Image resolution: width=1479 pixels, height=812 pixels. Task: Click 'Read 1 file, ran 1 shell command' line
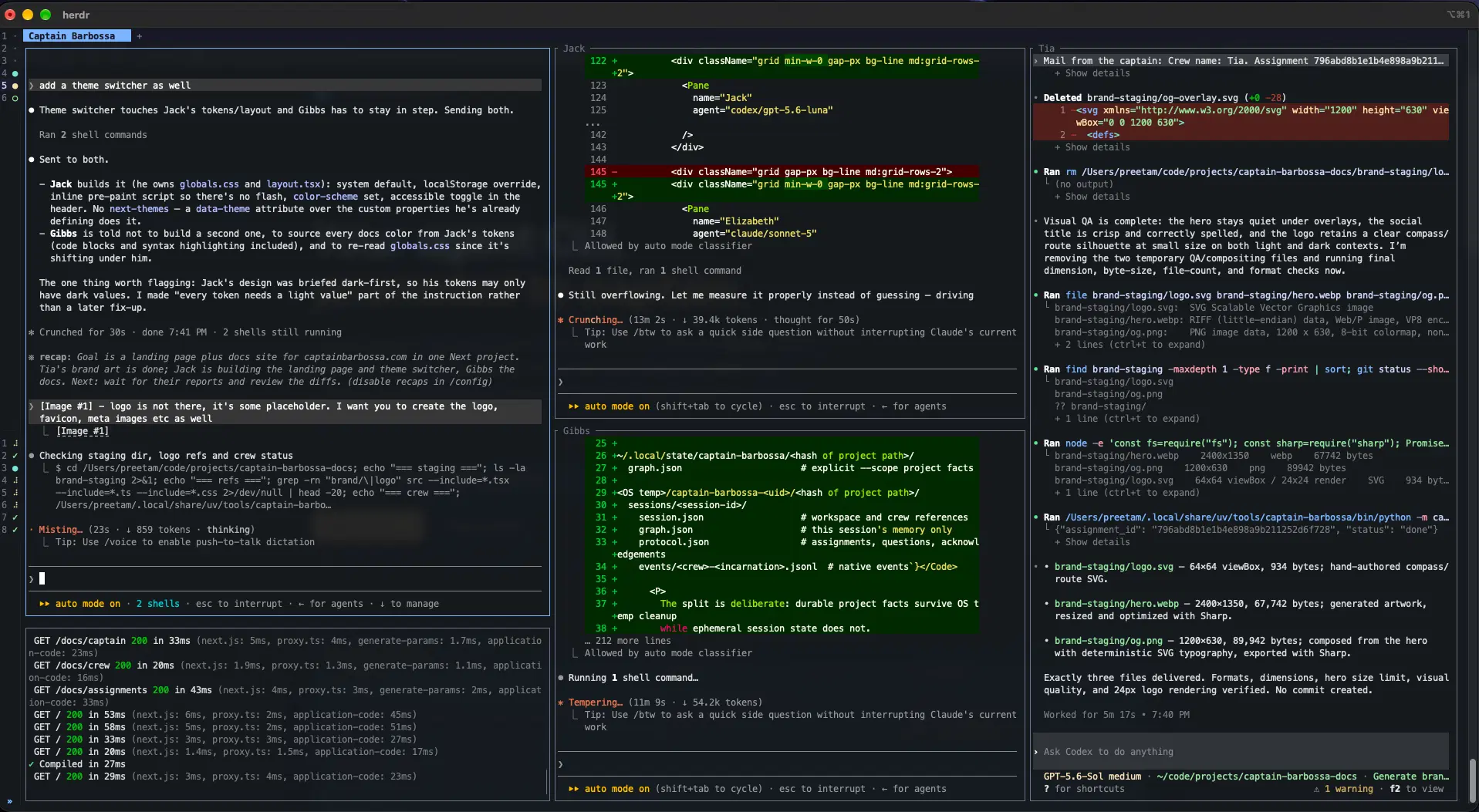654,271
